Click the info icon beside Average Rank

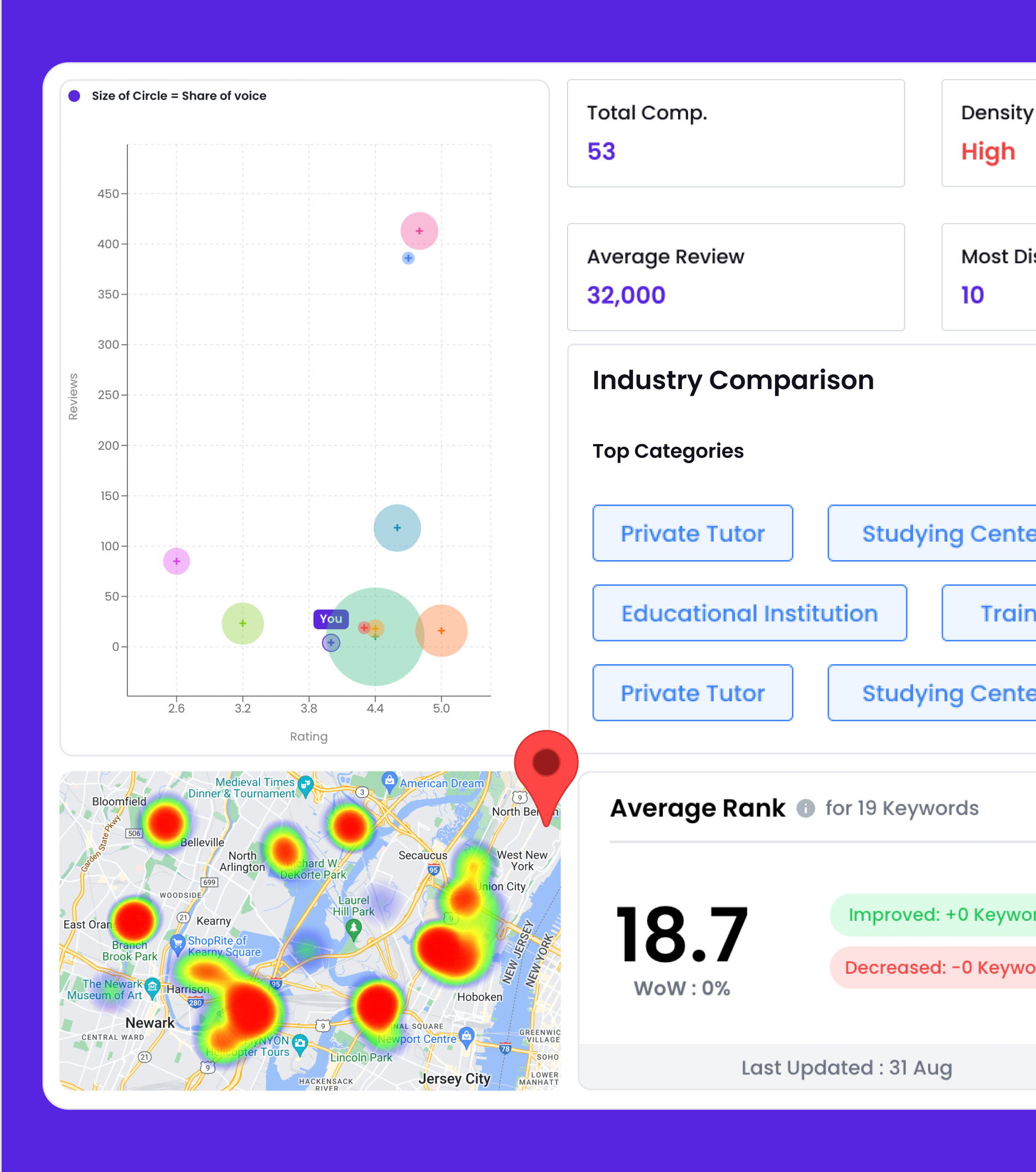click(805, 809)
